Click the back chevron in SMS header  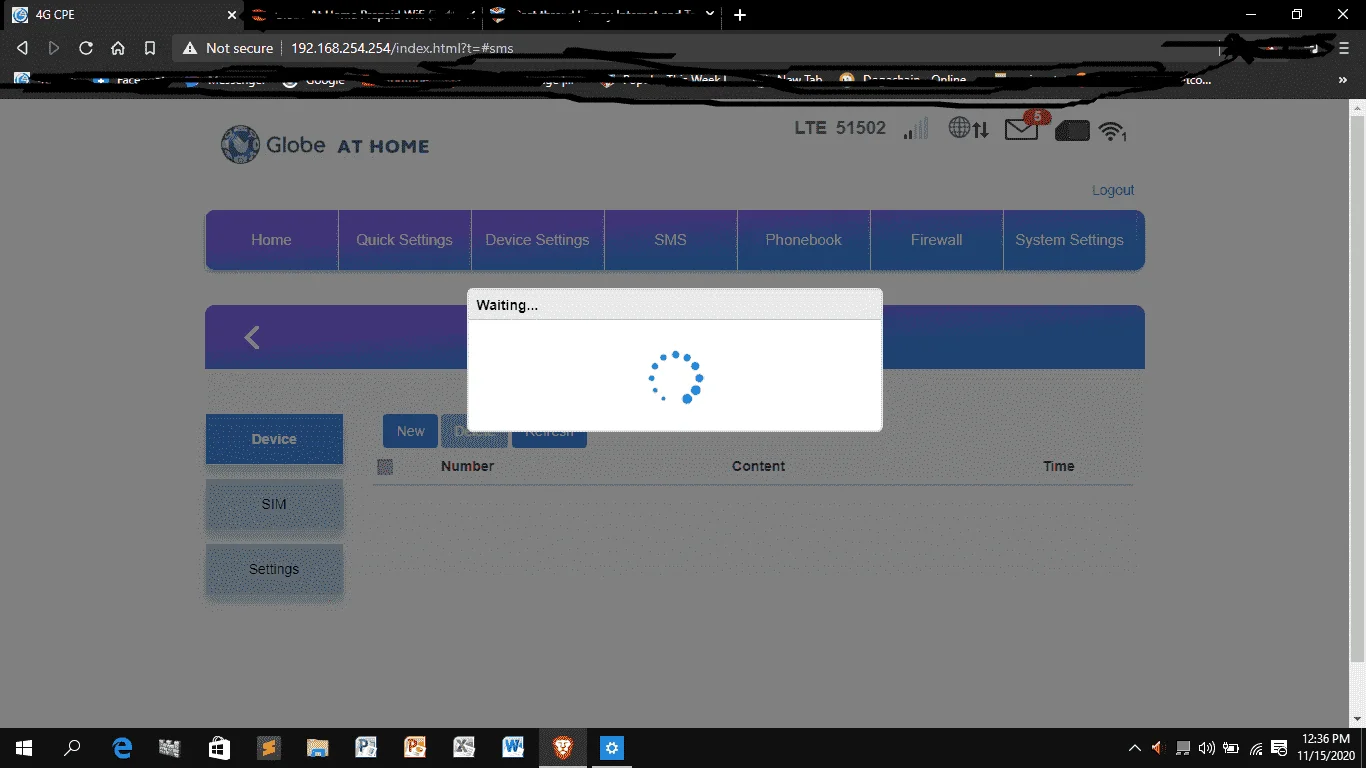[252, 338]
